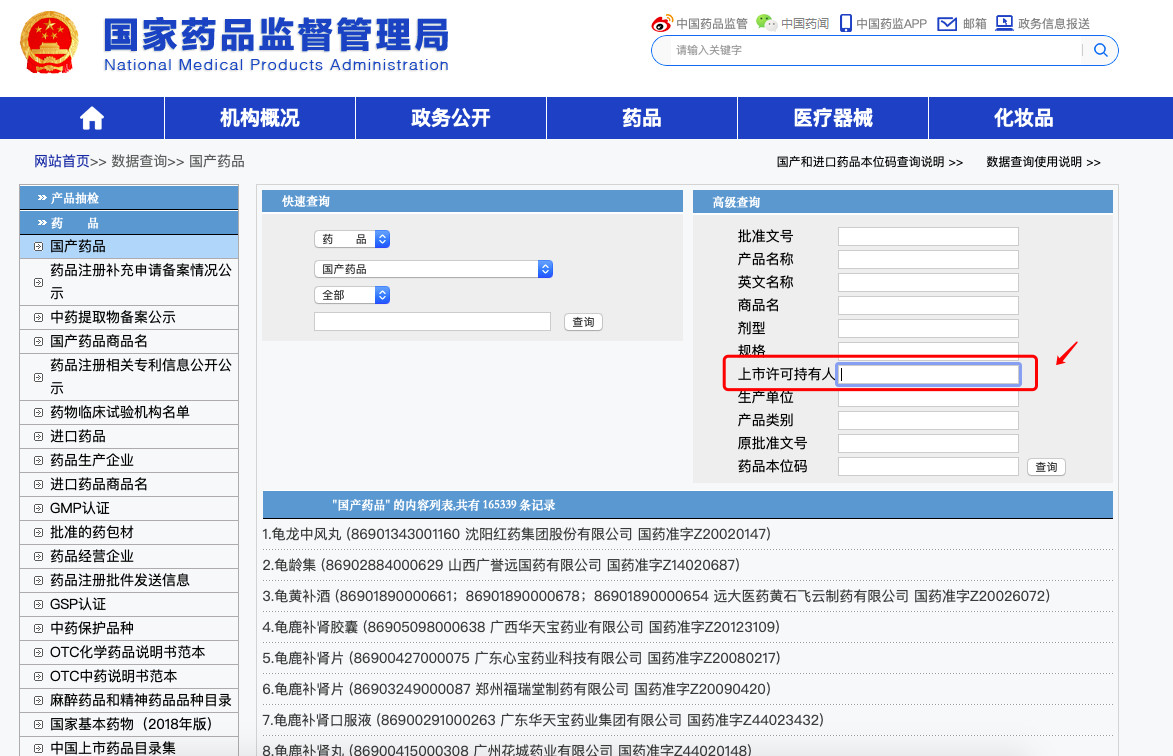Viewport: 1173px width, 756px height.
Task: Open the Weibo 中国药品监管 icon
Action: click(x=662, y=23)
